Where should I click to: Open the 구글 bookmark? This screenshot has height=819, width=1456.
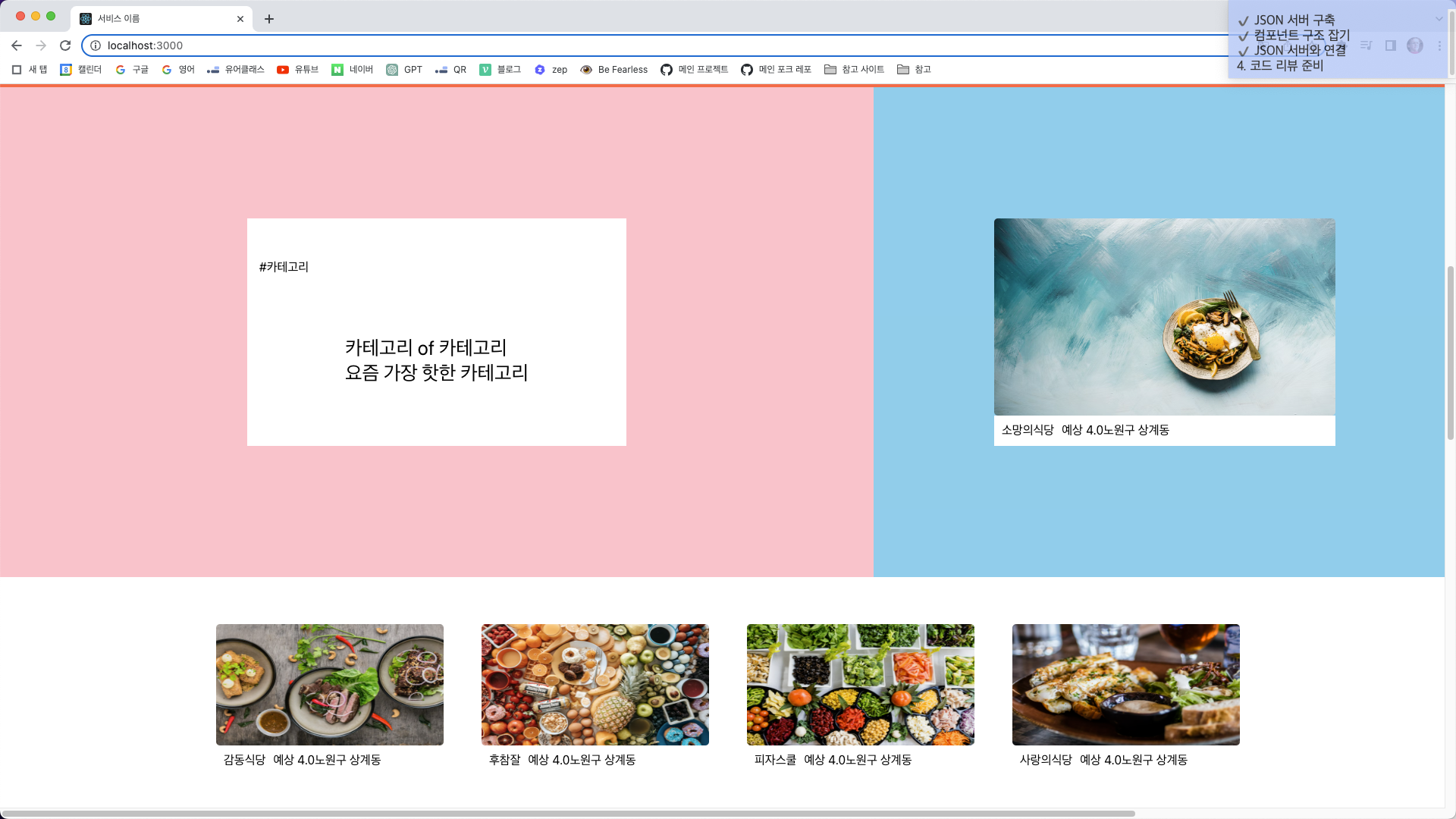[132, 70]
